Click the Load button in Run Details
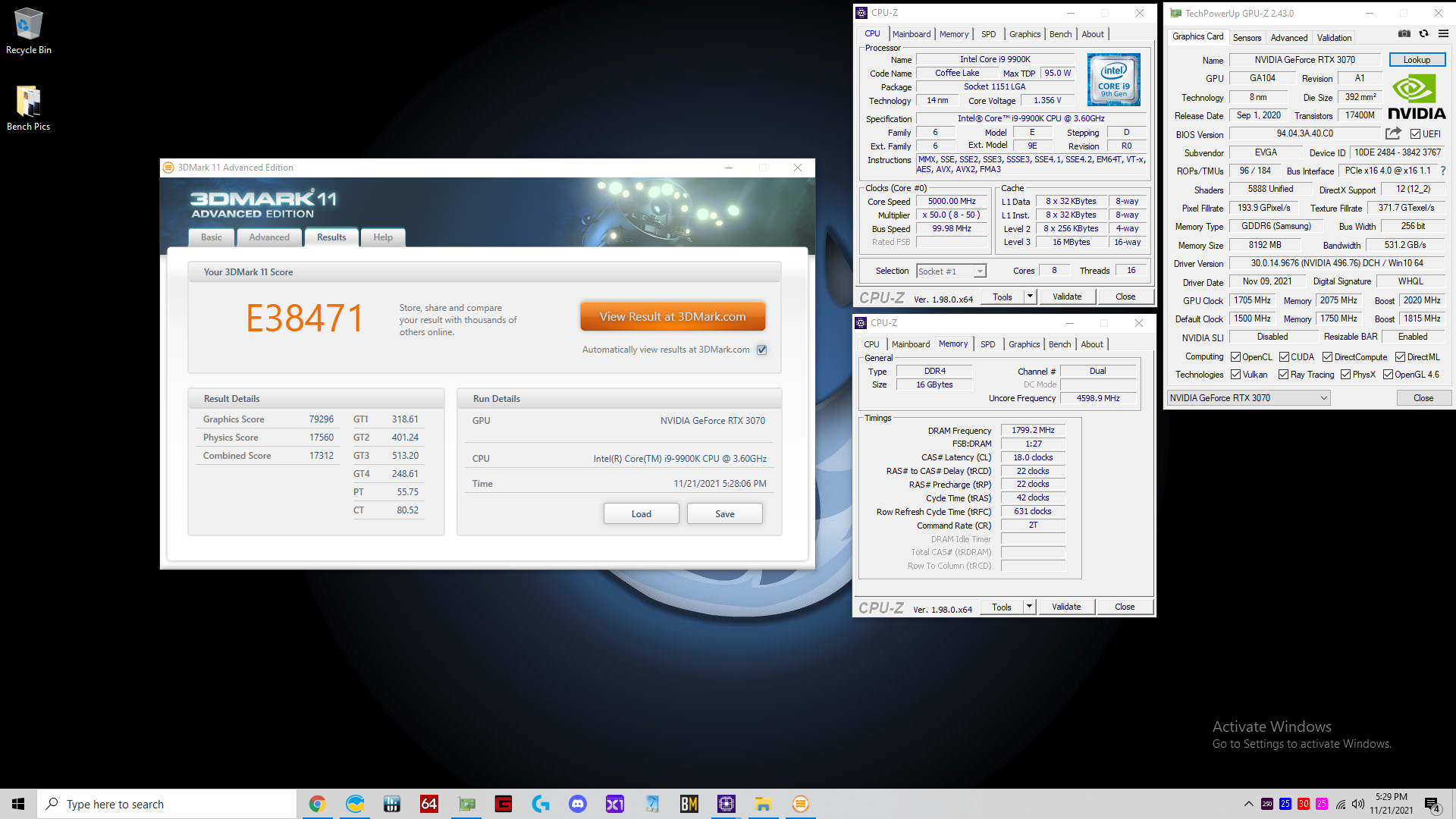The image size is (1456, 819). point(642,514)
